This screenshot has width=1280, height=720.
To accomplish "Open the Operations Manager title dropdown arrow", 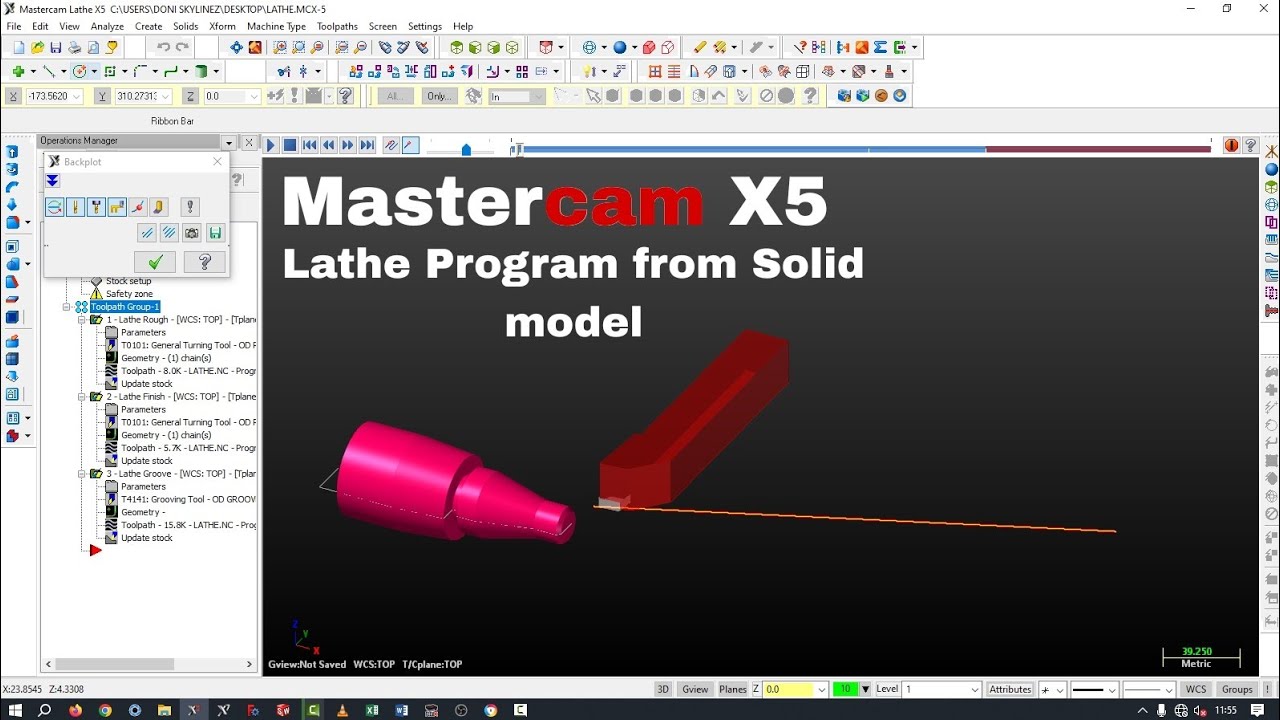I will click(x=229, y=142).
